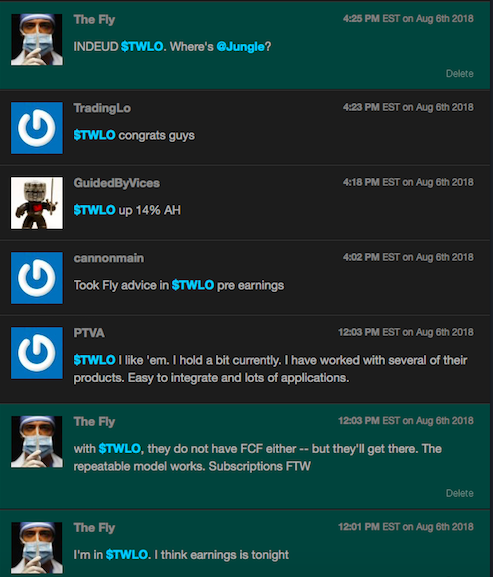Image resolution: width=493 pixels, height=577 pixels.
Task: Click The Fly avatar on the 12:01 PM post
Action: [x=37, y=548]
